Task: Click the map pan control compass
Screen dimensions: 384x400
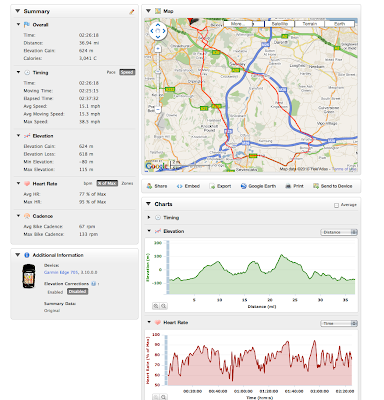Action: [x=158, y=31]
